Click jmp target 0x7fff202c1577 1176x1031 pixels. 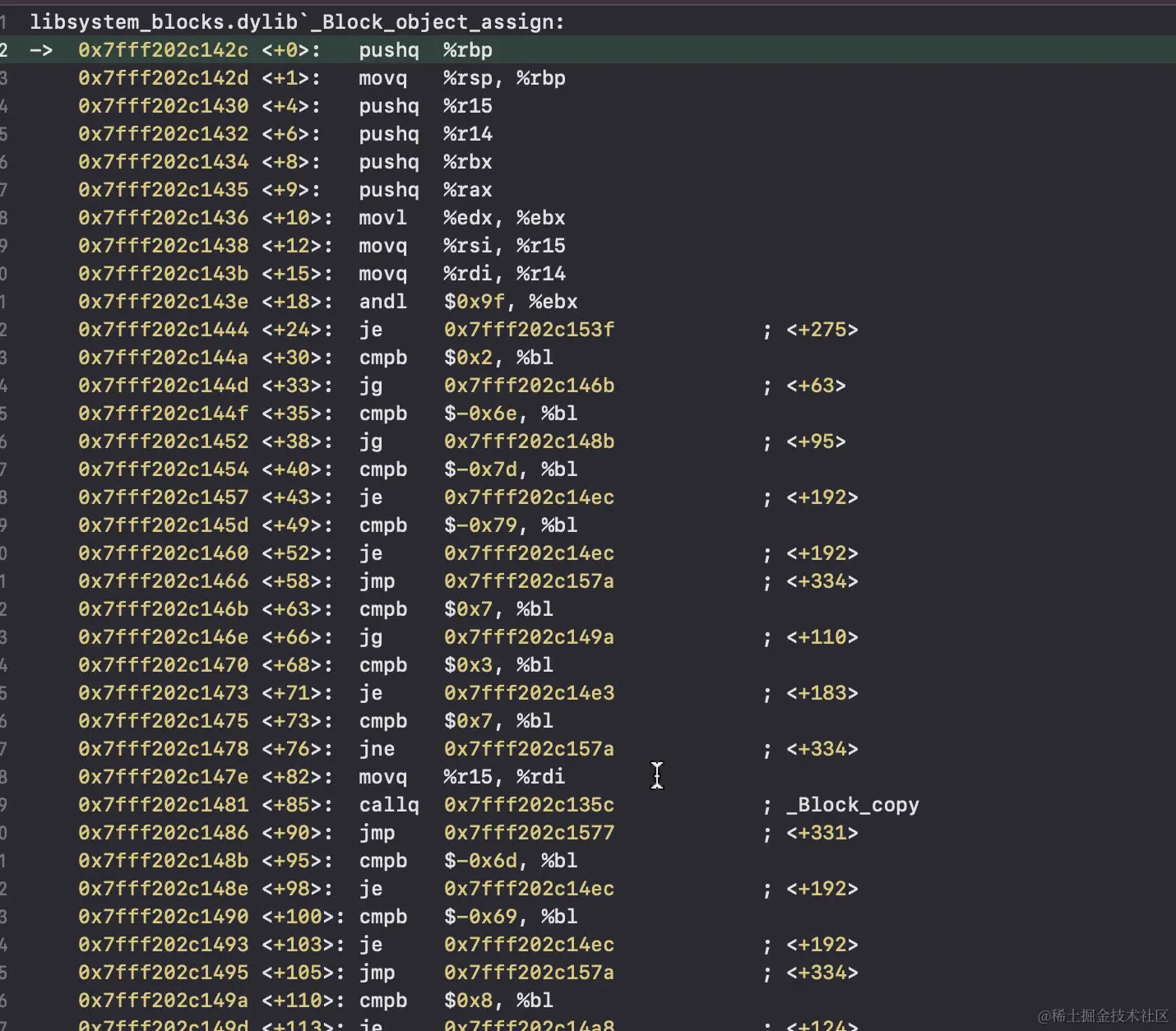[x=529, y=833]
